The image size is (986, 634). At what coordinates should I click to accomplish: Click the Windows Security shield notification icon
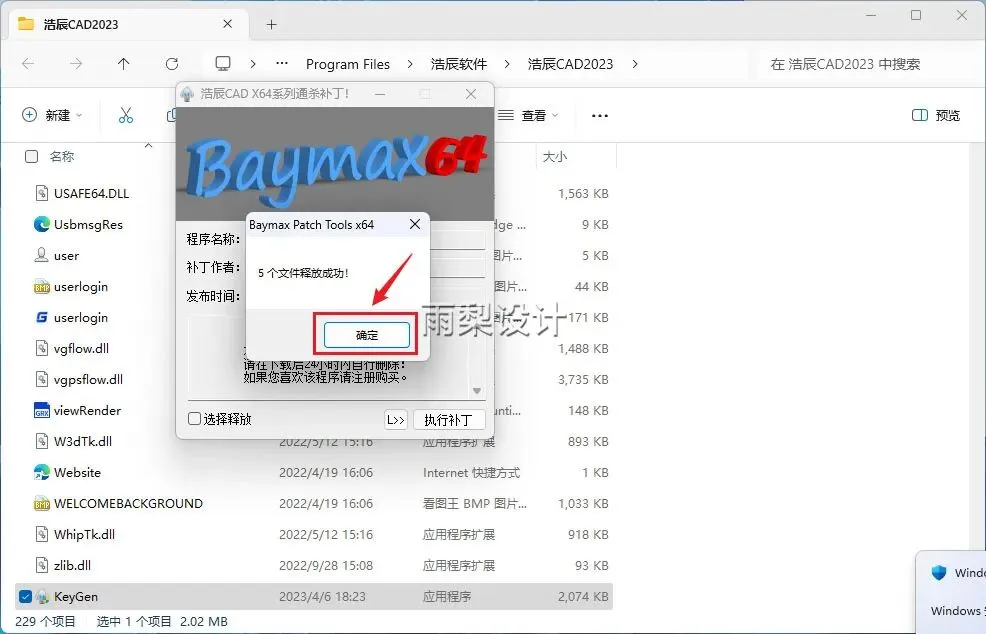point(939,572)
